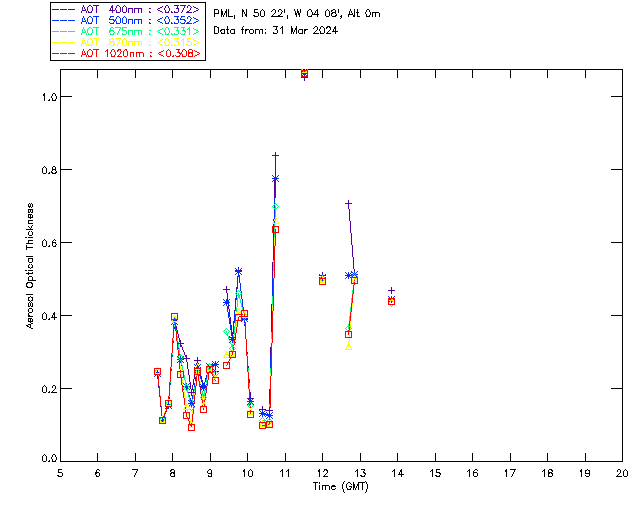Click the x-axis label 8
Screen dimensions: 640x512
pyautogui.click(x=173, y=473)
